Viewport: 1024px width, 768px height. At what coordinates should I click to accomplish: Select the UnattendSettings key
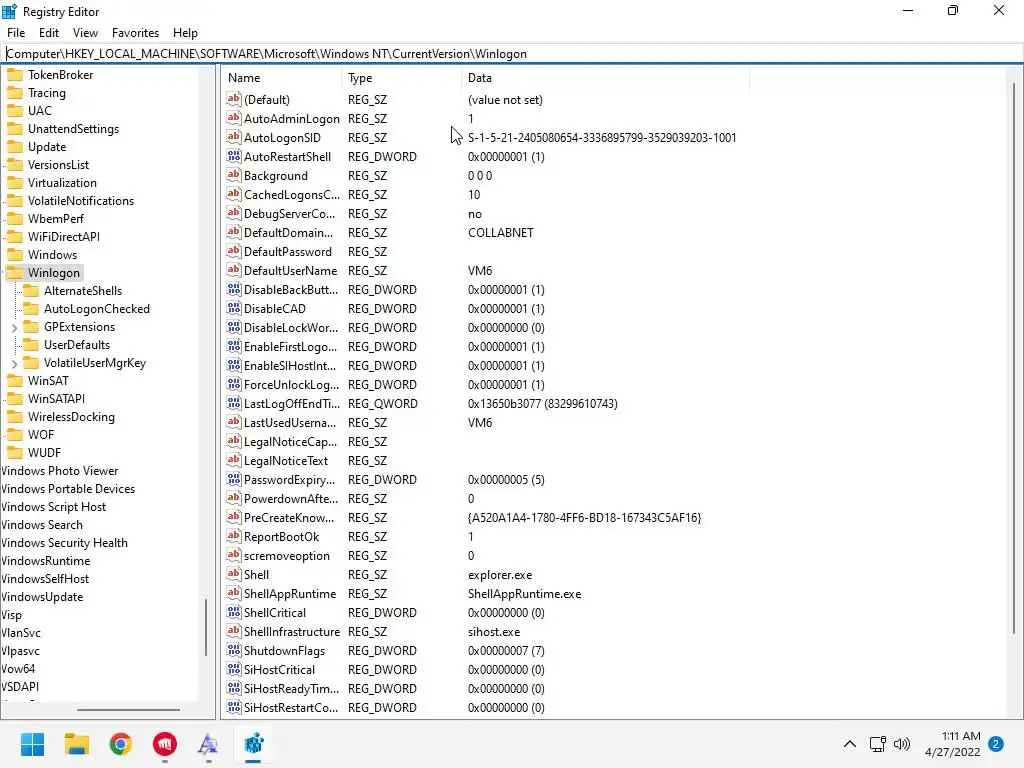tap(73, 129)
